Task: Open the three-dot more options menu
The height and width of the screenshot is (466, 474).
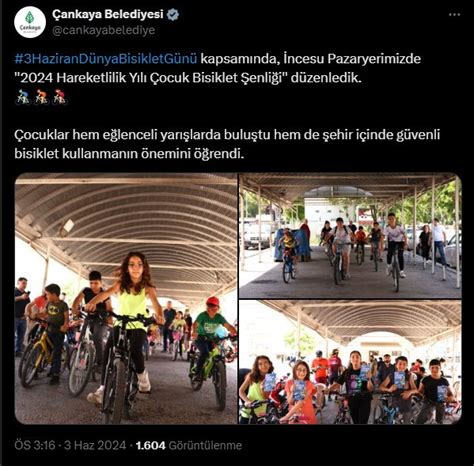Action: tap(454, 15)
